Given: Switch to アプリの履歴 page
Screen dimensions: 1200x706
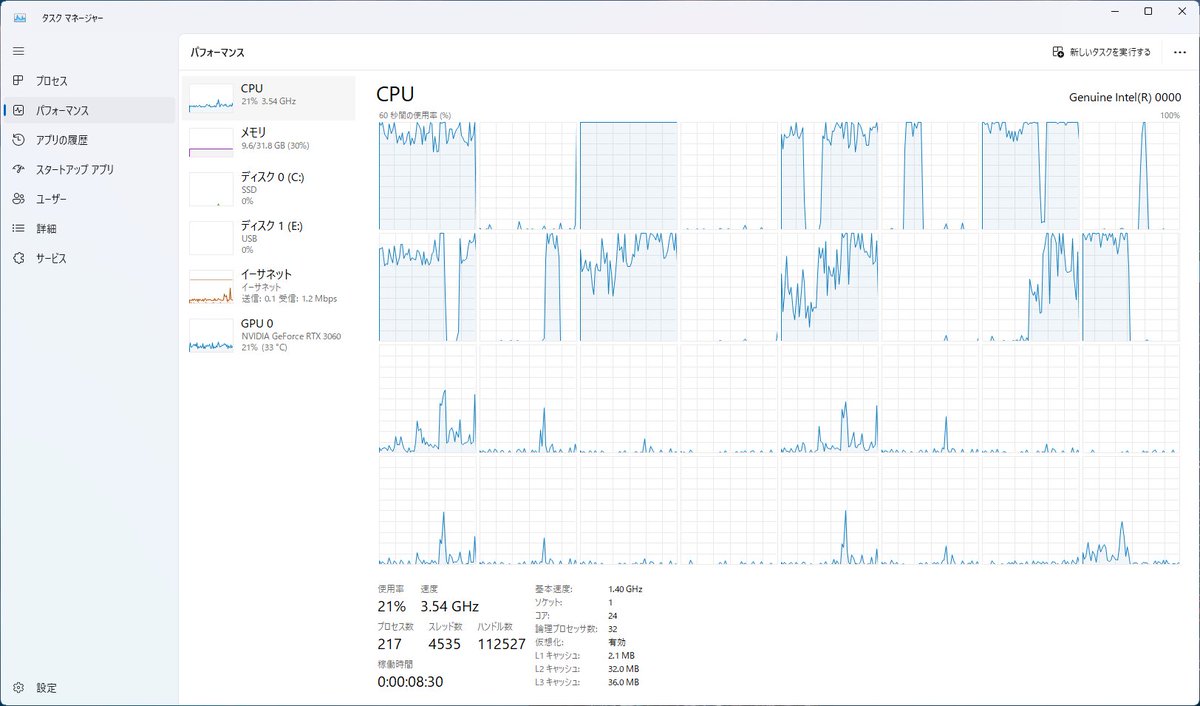Looking at the screenshot, I should click(89, 140).
